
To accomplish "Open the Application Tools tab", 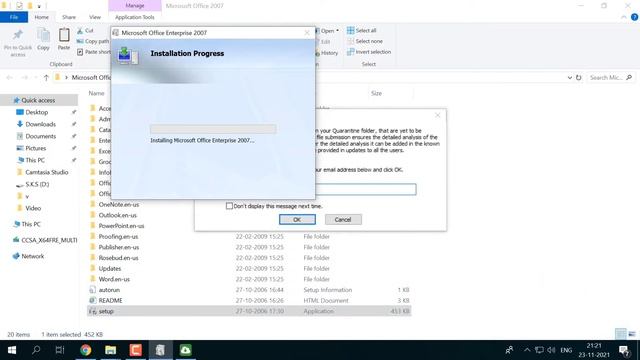I will point(135,17).
